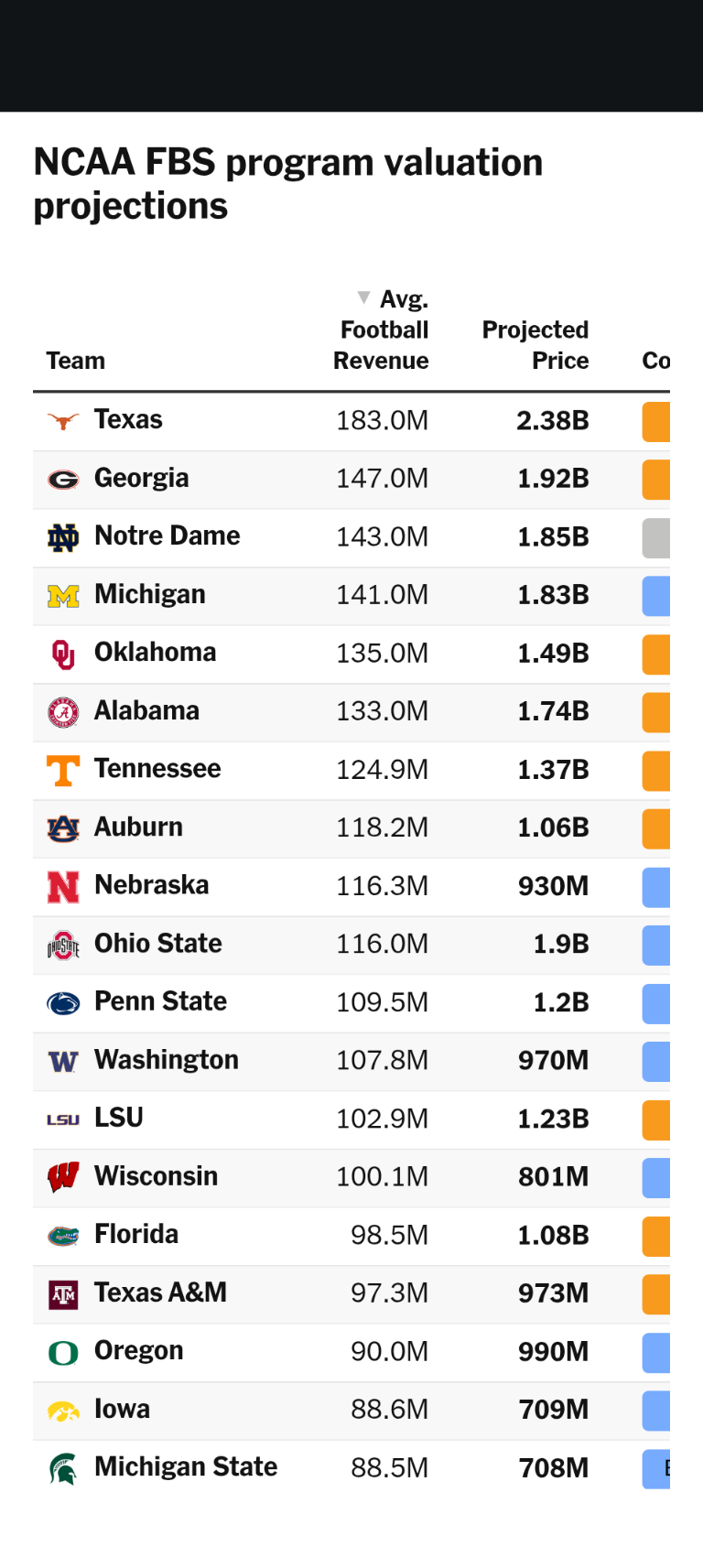Click the Wisconsin W logo icon
Viewport: 703px width, 1568px height.
63,1177
